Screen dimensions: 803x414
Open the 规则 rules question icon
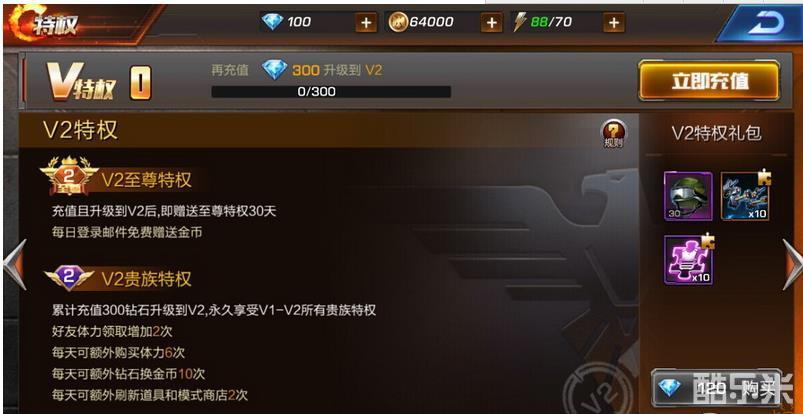coord(614,134)
